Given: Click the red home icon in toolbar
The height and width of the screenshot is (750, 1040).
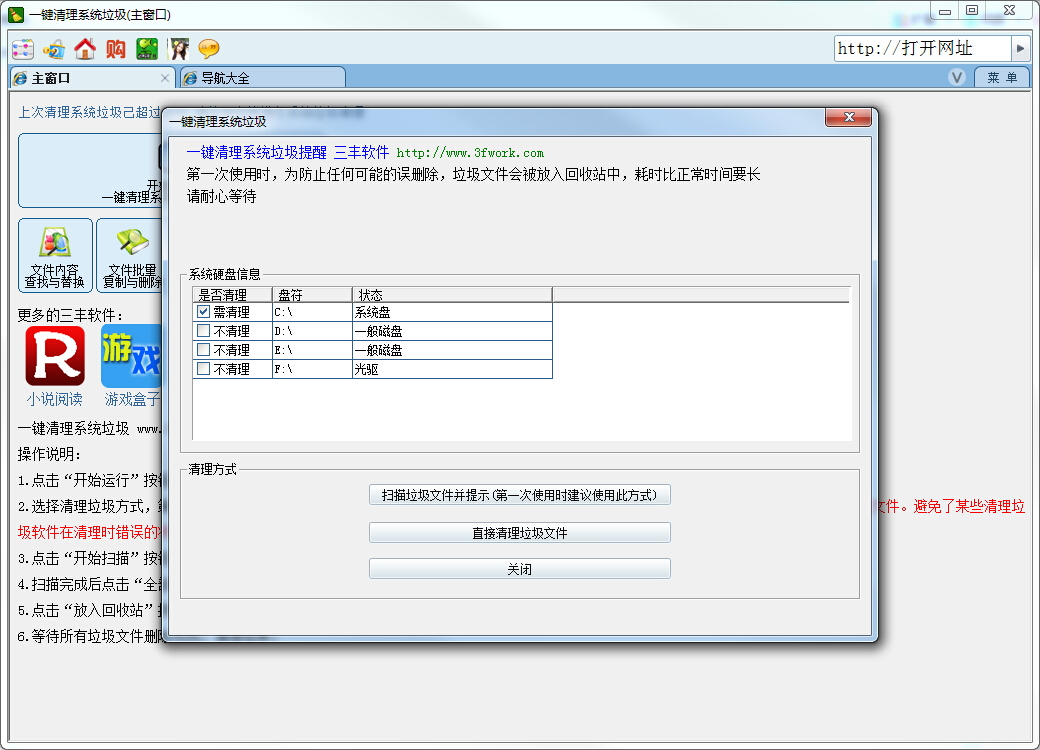Looking at the screenshot, I should click(85, 49).
